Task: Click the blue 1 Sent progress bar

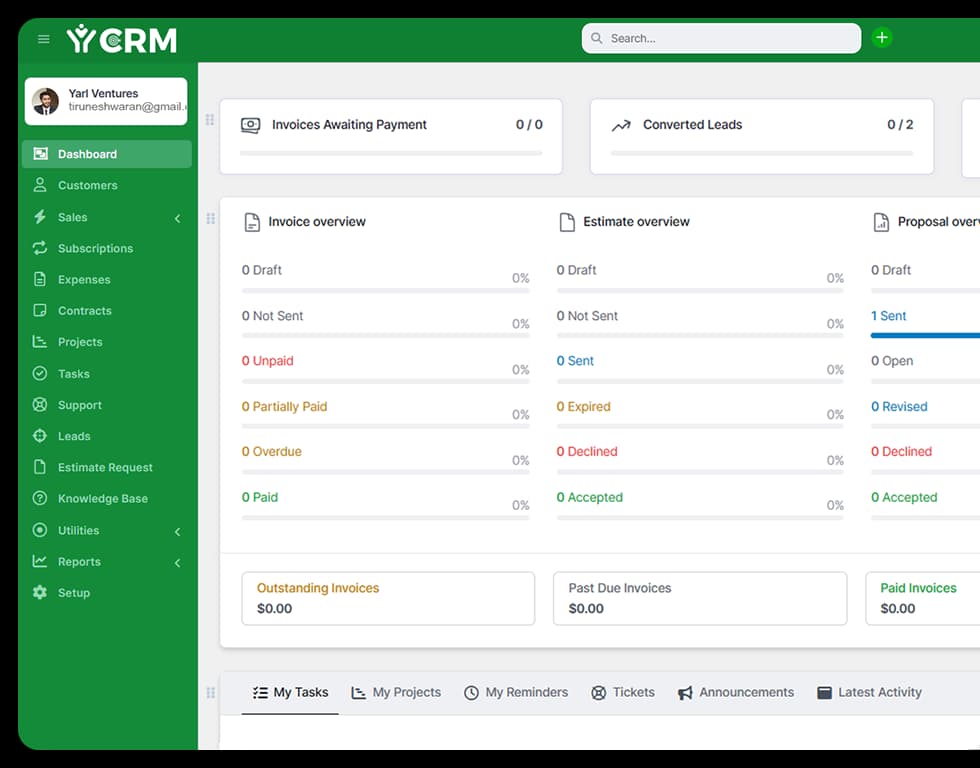Action: [x=925, y=336]
